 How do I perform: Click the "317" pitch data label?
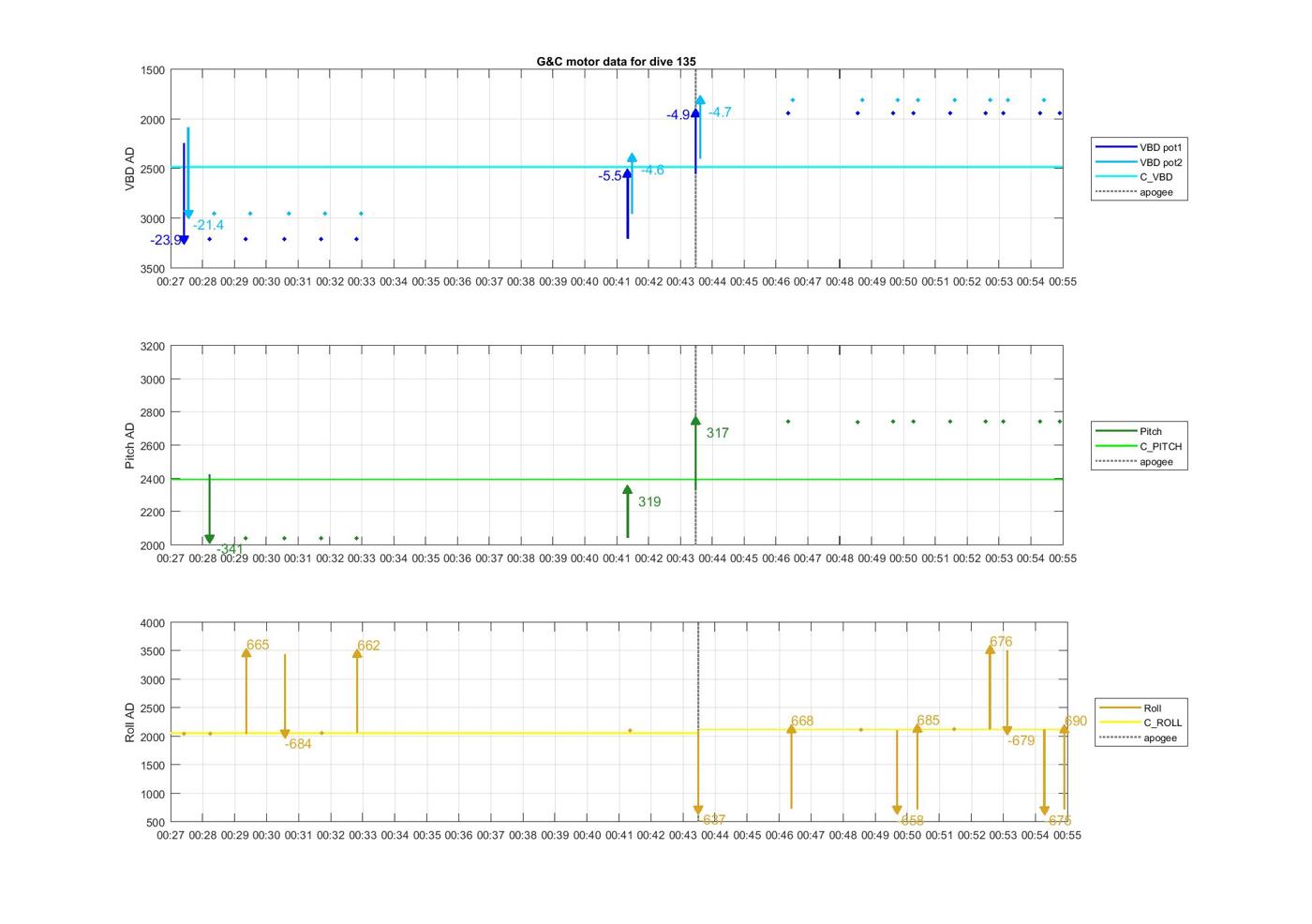[717, 433]
